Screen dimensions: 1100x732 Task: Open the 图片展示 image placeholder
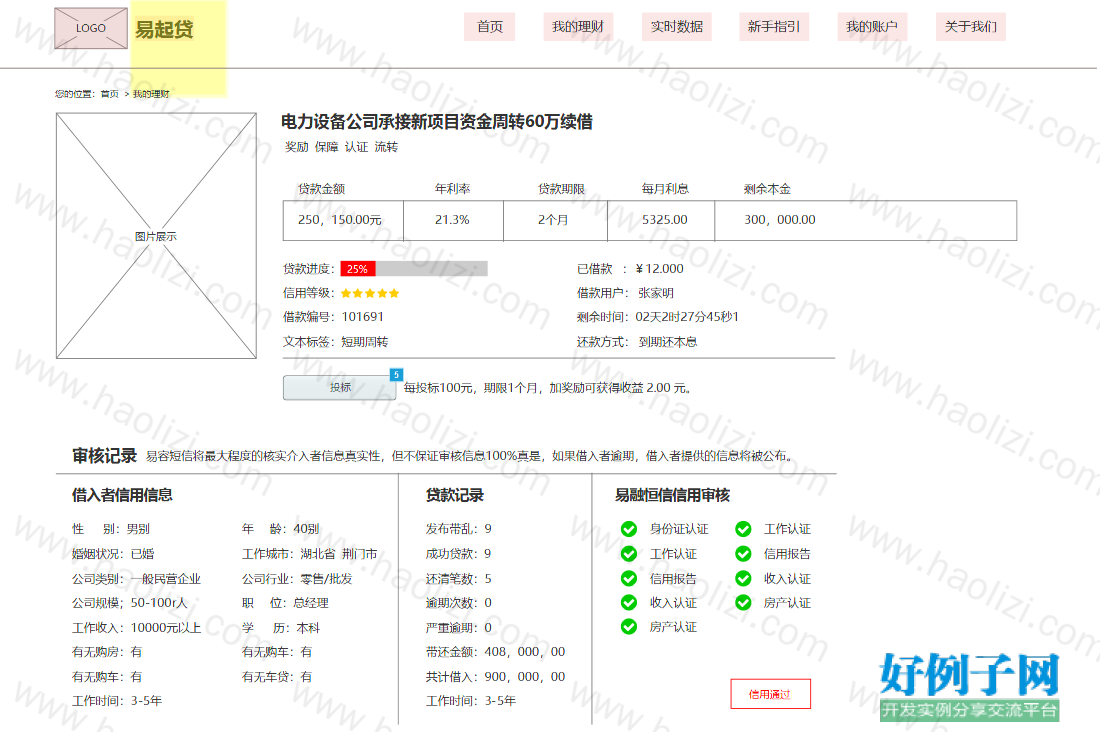click(156, 236)
